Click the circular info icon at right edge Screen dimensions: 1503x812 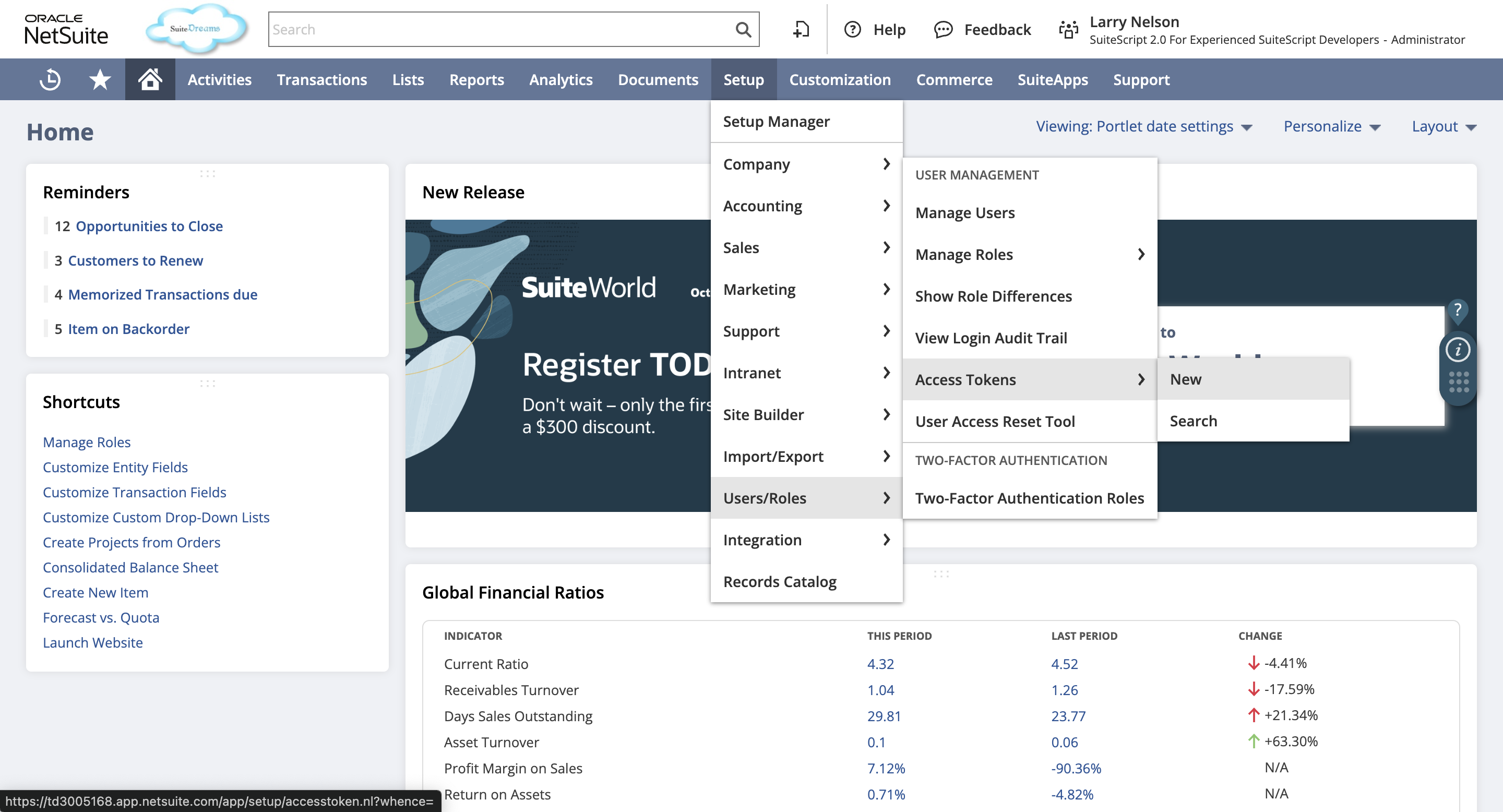click(1458, 350)
